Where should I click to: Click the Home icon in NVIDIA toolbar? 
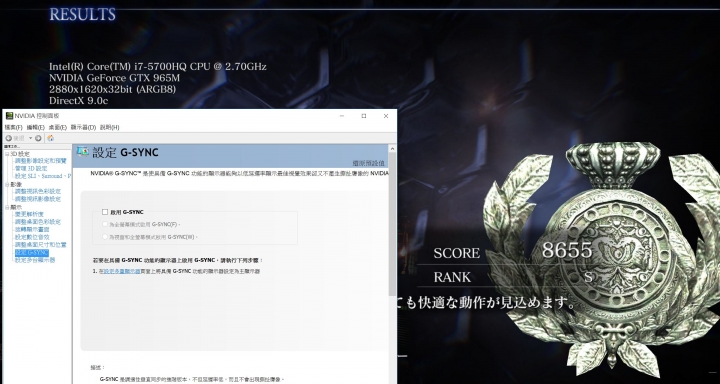tap(51, 138)
